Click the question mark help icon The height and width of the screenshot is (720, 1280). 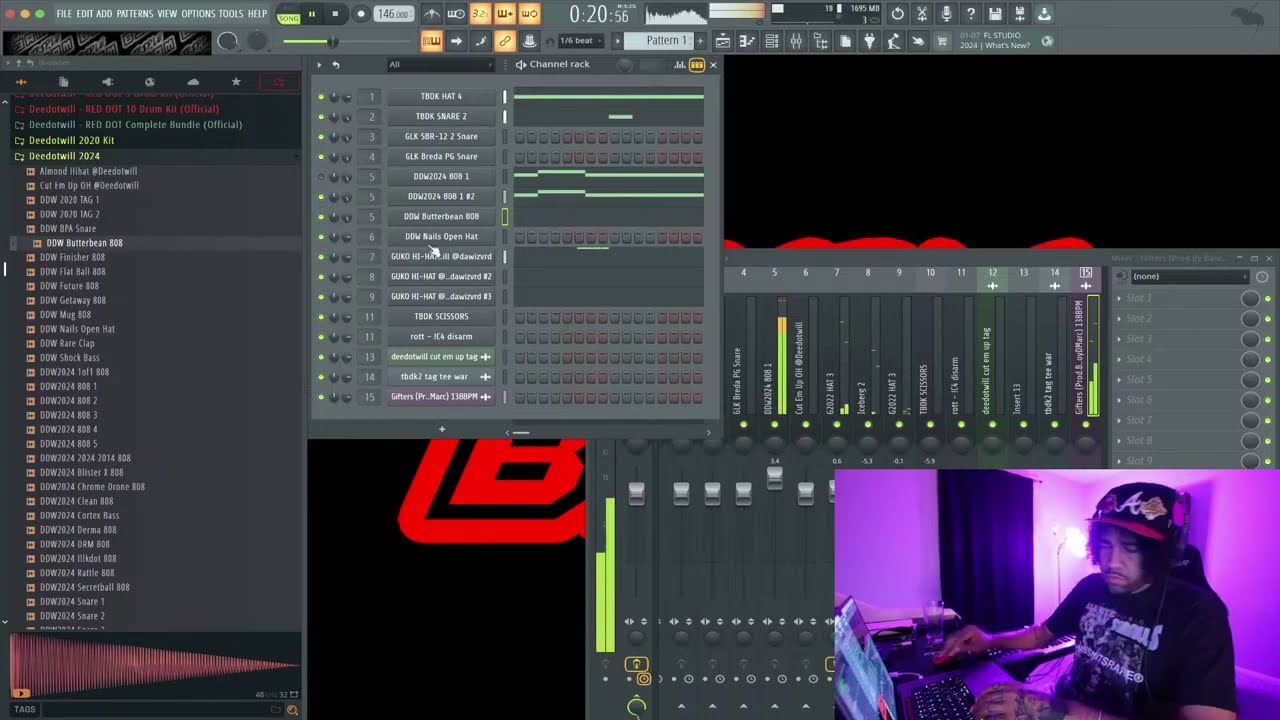(x=970, y=14)
